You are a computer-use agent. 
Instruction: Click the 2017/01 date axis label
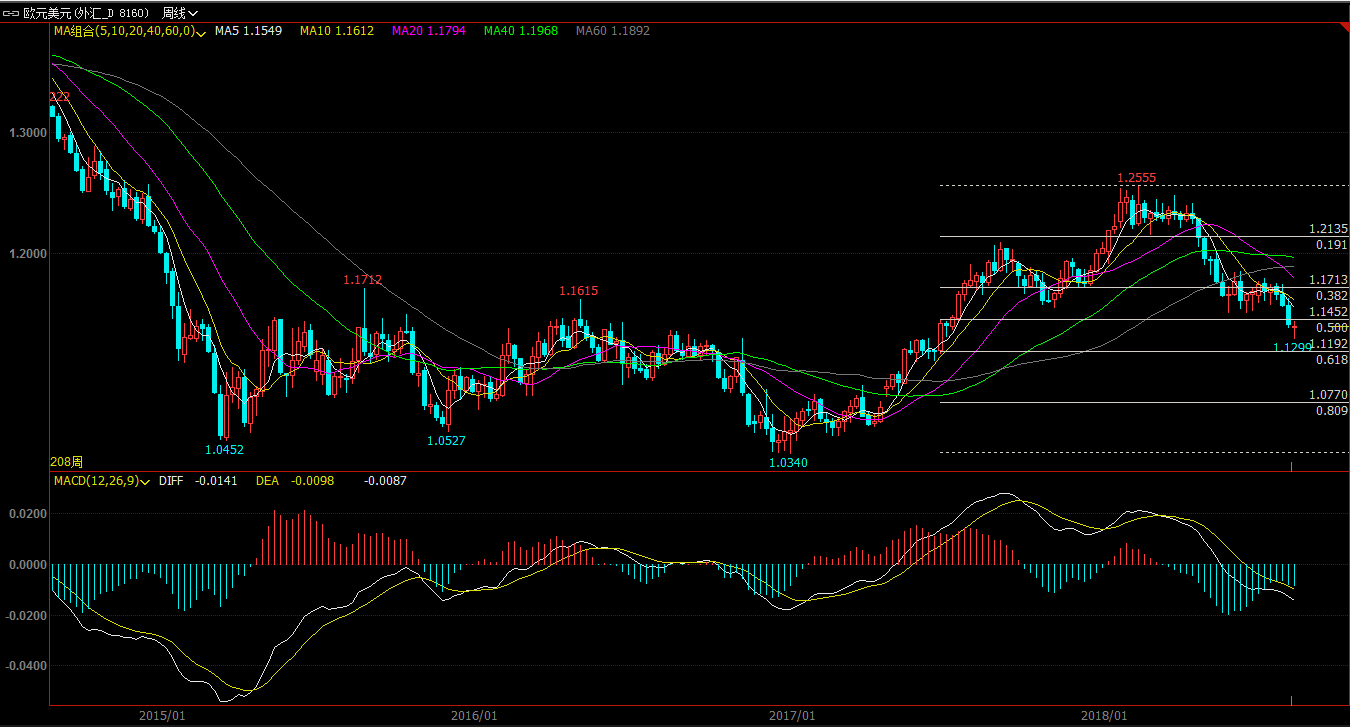pos(792,715)
